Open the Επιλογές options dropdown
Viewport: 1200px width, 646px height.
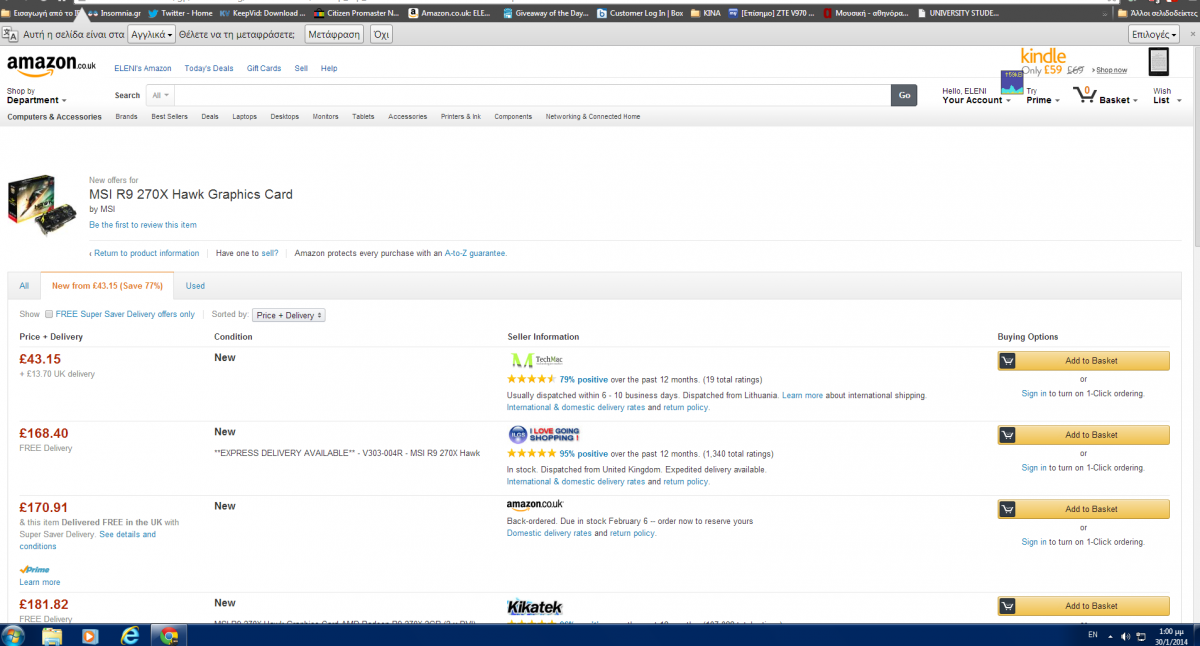coord(1152,34)
